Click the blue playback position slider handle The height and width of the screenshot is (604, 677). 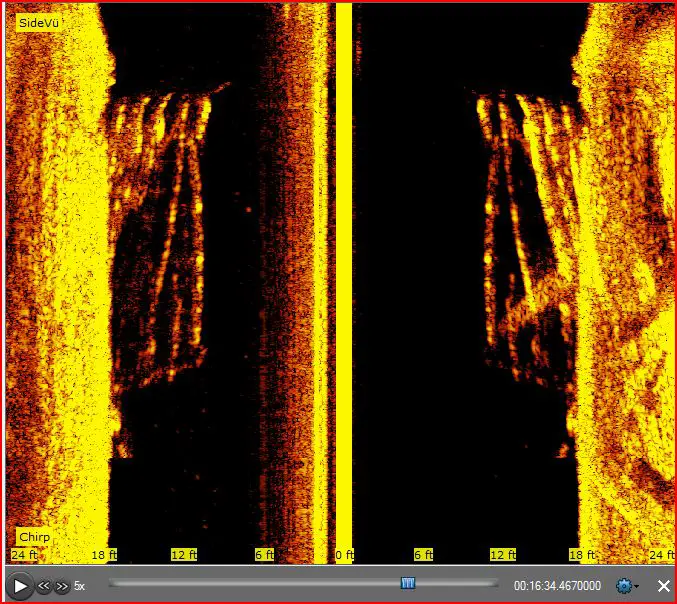[408, 583]
